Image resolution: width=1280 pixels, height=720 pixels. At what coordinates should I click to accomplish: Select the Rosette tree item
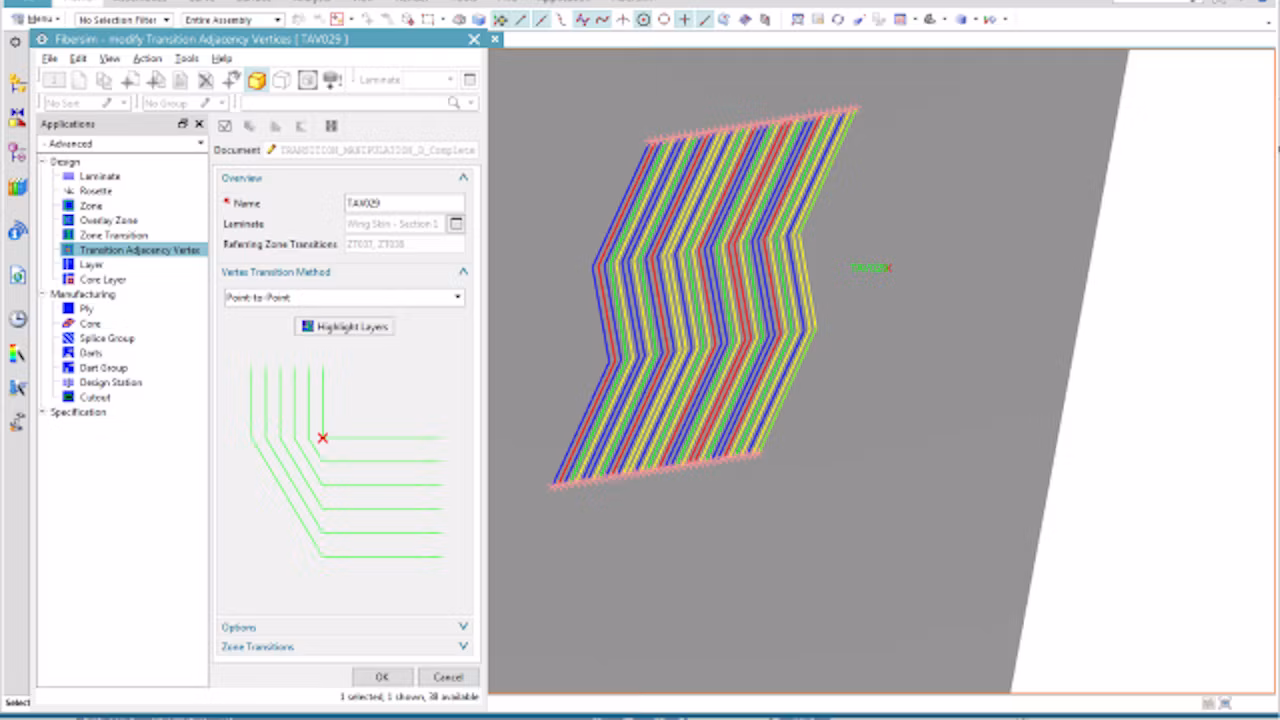(95, 191)
